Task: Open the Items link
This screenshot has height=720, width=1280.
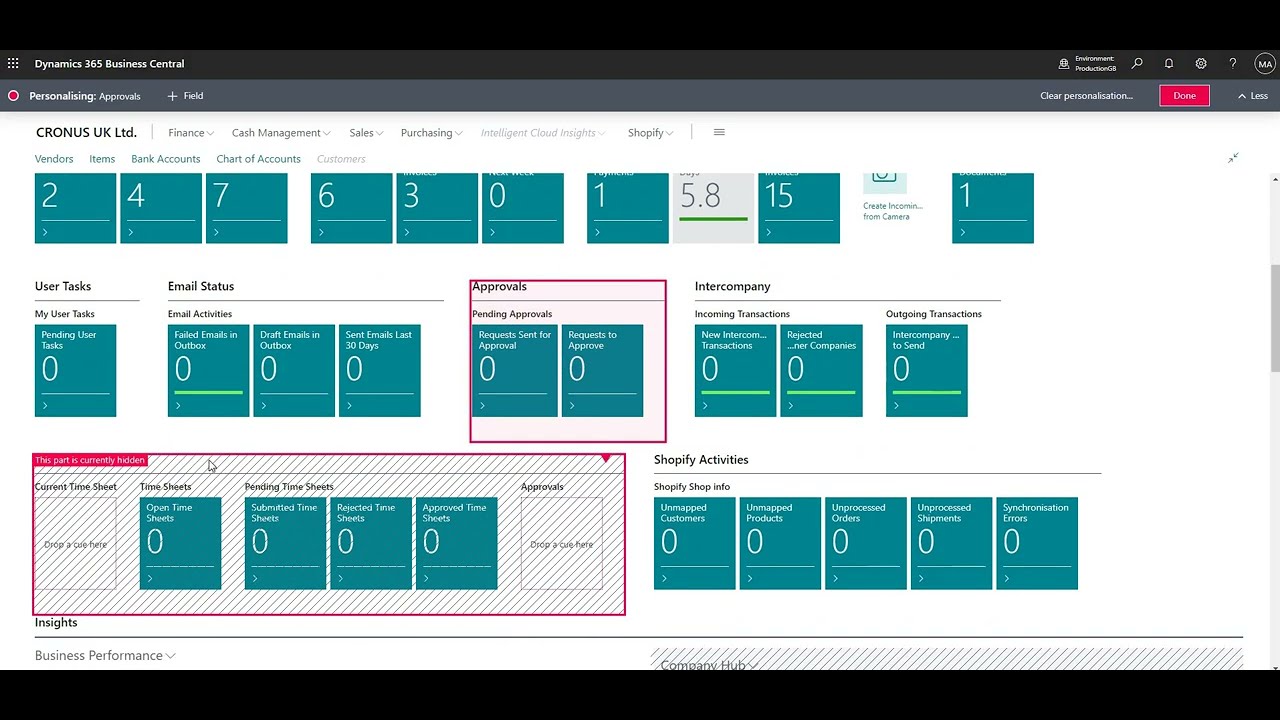Action: pyautogui.click(x=102, y=159)
